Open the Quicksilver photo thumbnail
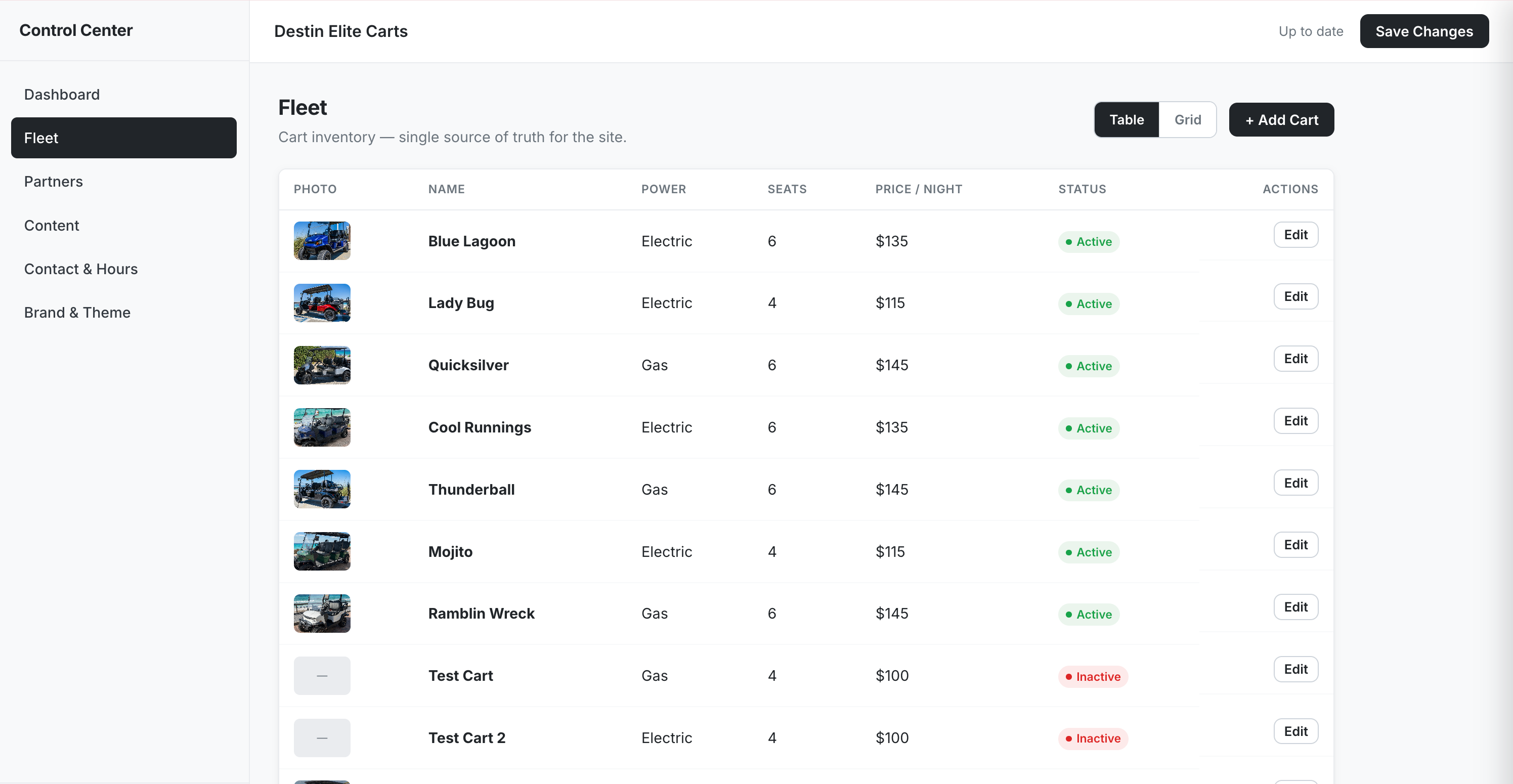 [x=322, y=365]
